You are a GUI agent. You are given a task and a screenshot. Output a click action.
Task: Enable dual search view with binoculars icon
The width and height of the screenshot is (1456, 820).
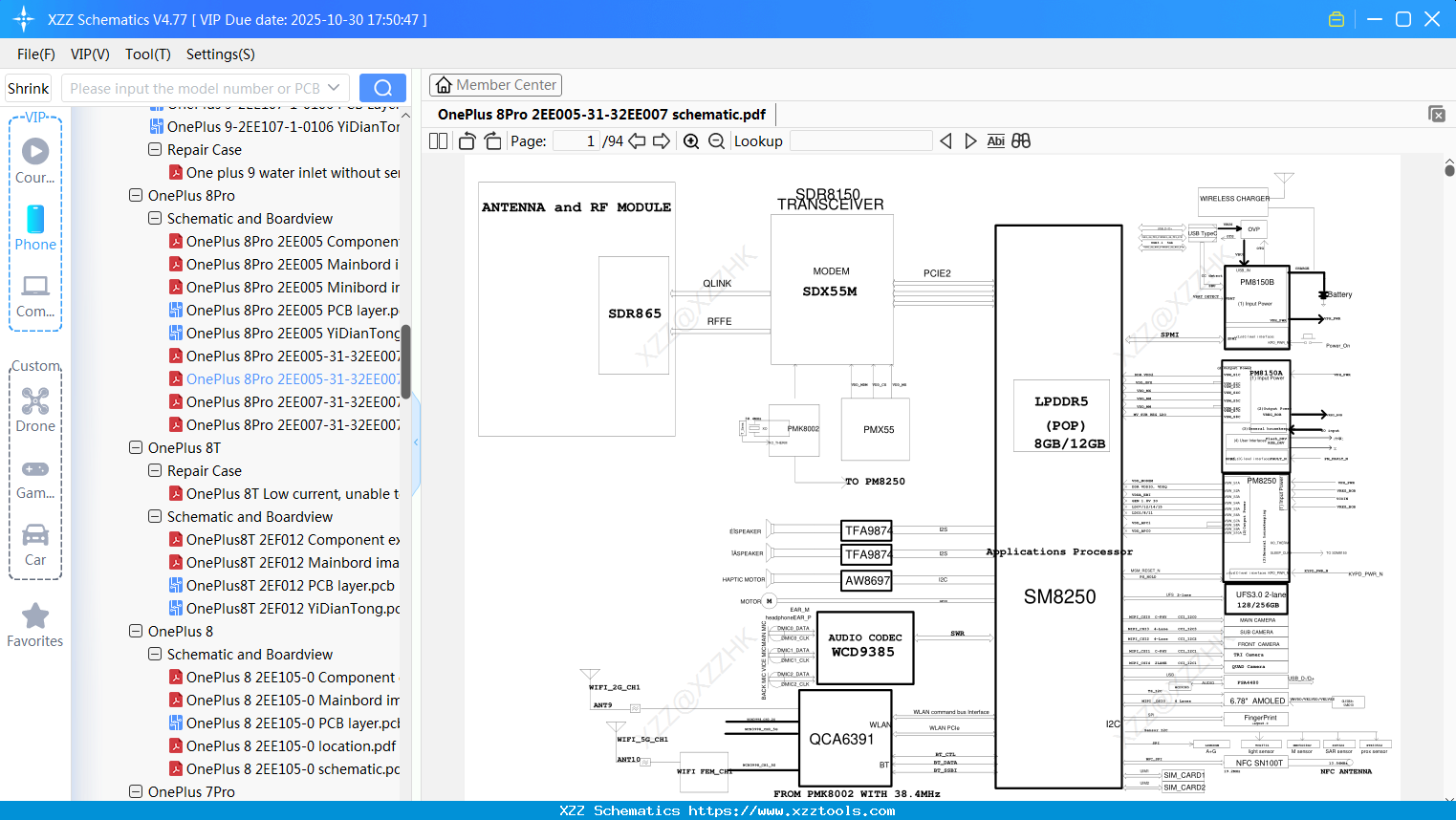click(1019, 140)
